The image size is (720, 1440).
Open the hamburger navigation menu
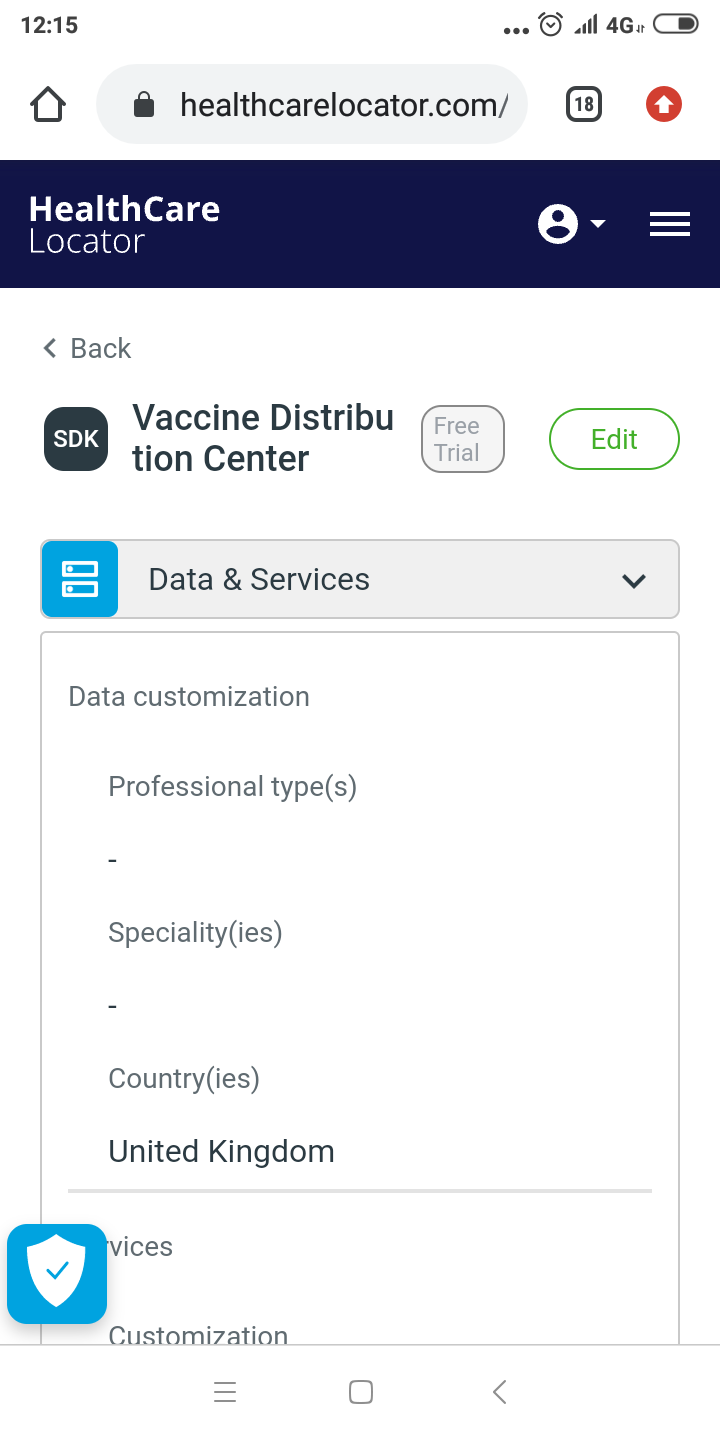pos(670,224)
